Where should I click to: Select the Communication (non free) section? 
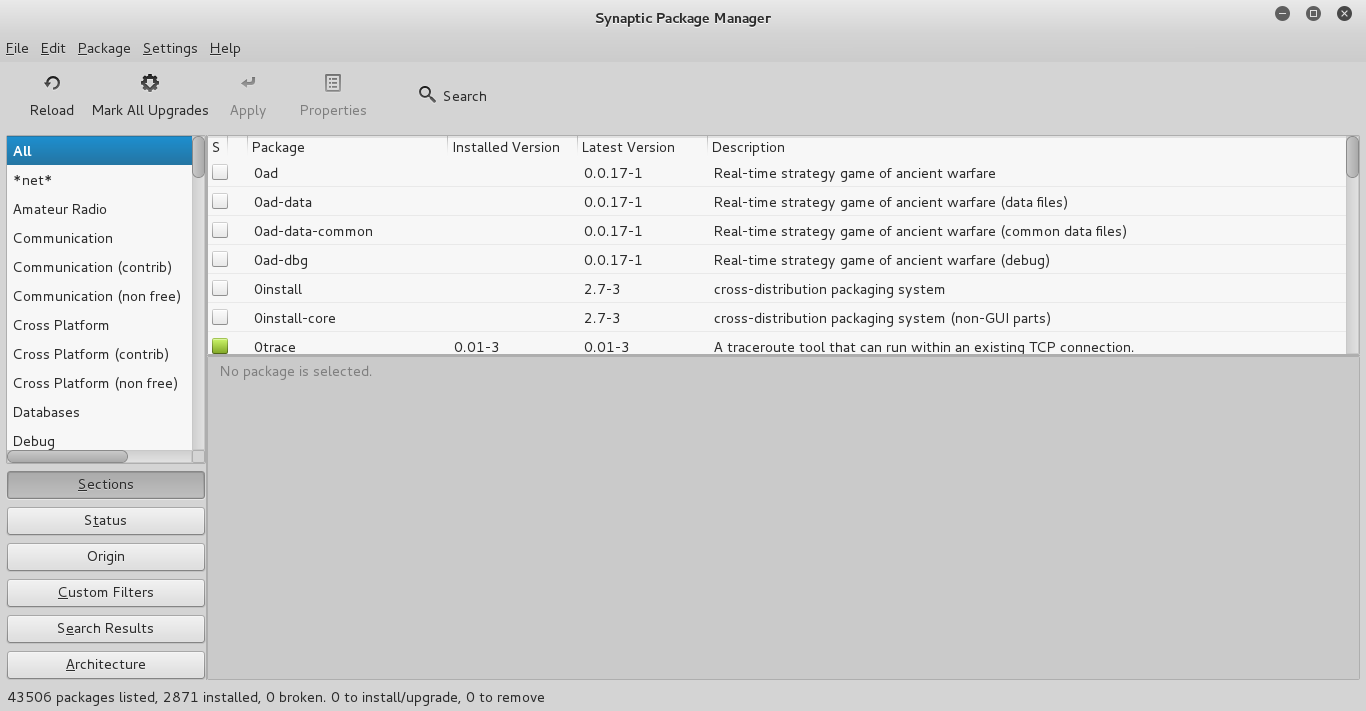tap(99, 296)
